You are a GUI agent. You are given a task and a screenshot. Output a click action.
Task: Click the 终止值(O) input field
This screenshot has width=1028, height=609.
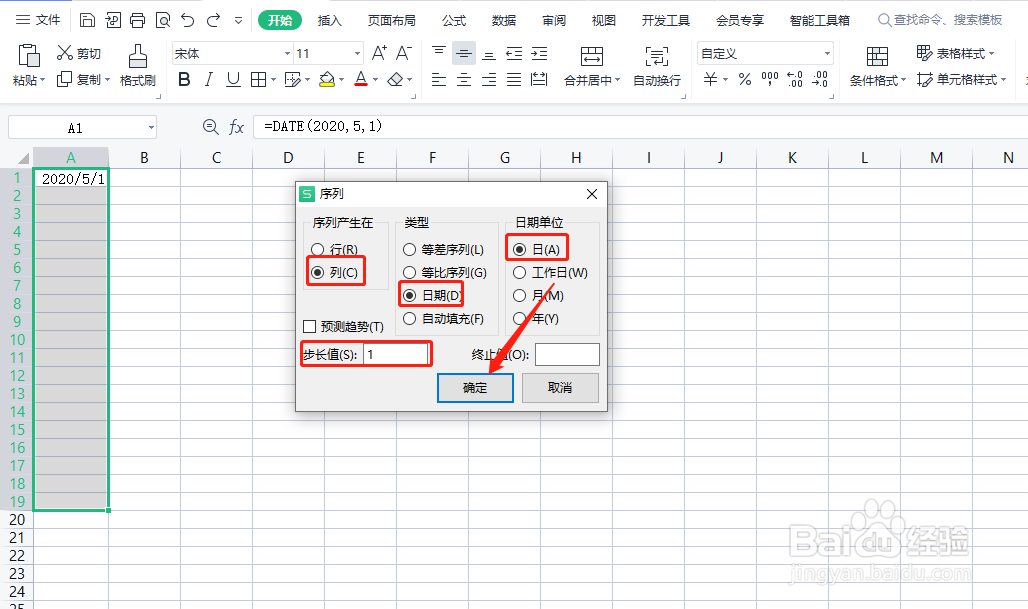pos(567,354)
